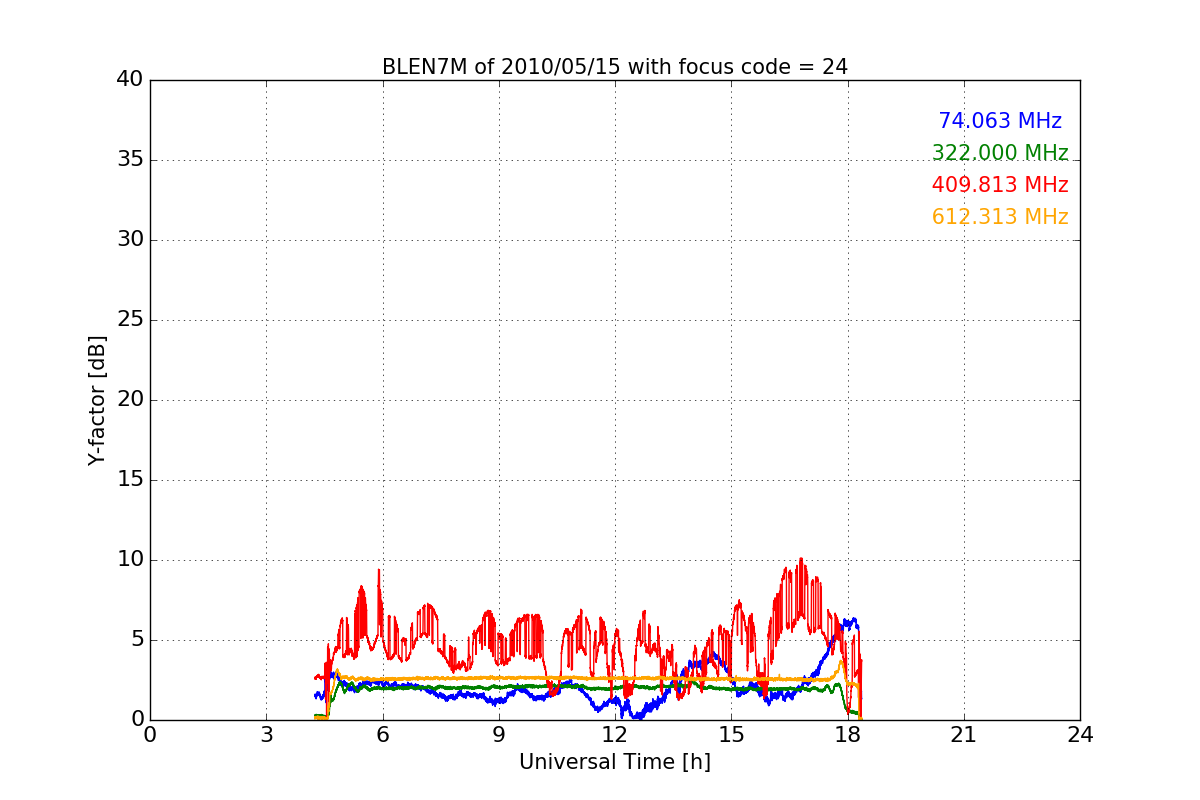Click the y-axis tick label 40
This screenshot has height=800, width=1200.
tap(130, 80)
